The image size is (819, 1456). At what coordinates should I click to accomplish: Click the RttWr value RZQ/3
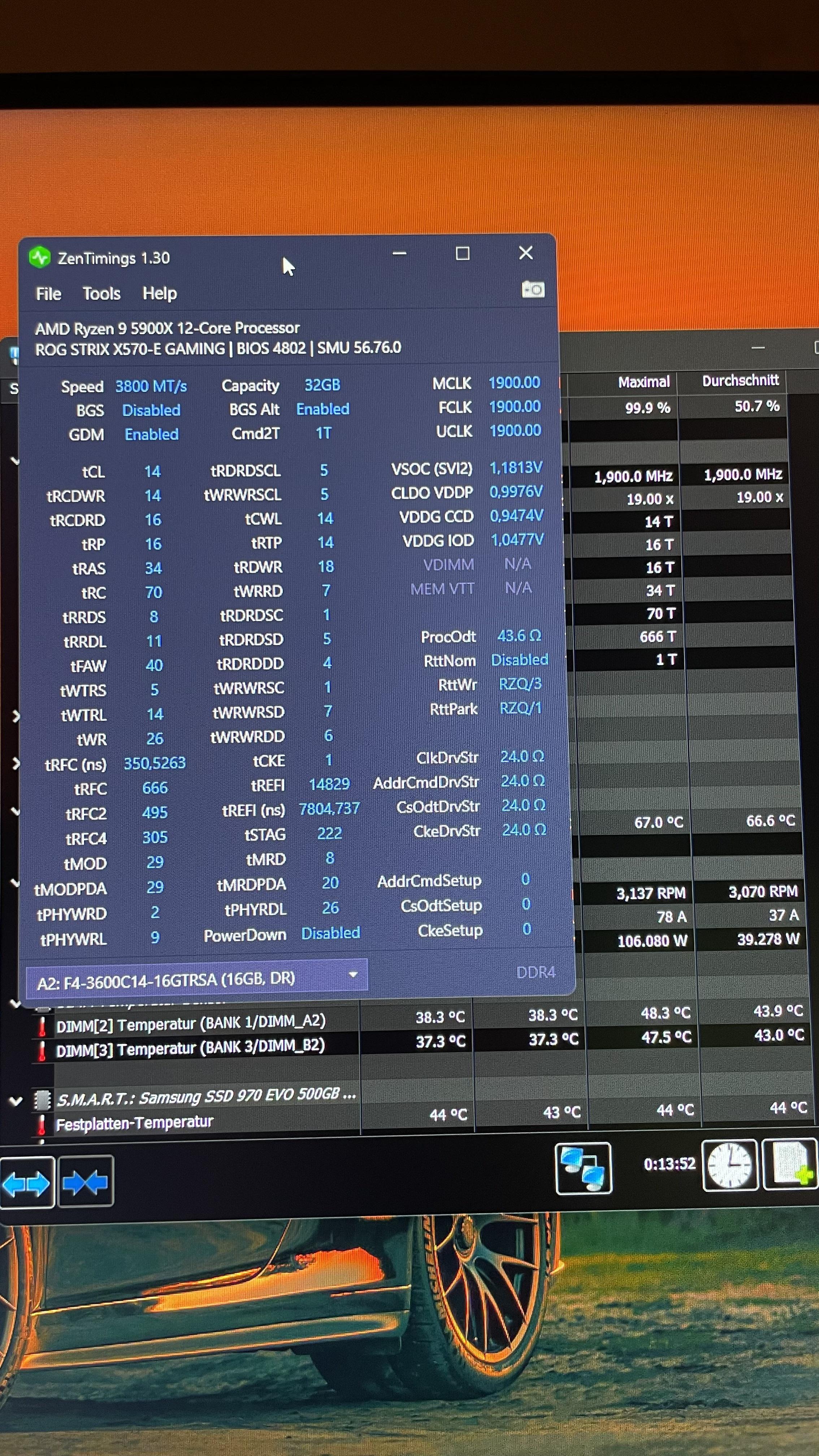point(520,684)
